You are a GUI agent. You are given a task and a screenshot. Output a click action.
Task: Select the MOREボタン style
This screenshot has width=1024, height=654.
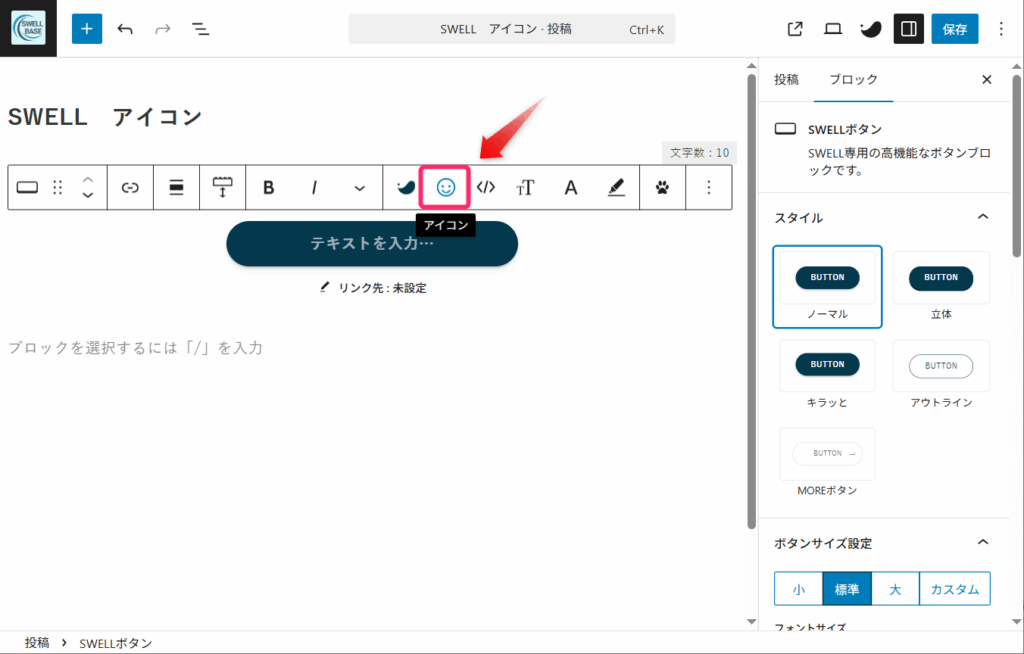[x=827, y=463]
